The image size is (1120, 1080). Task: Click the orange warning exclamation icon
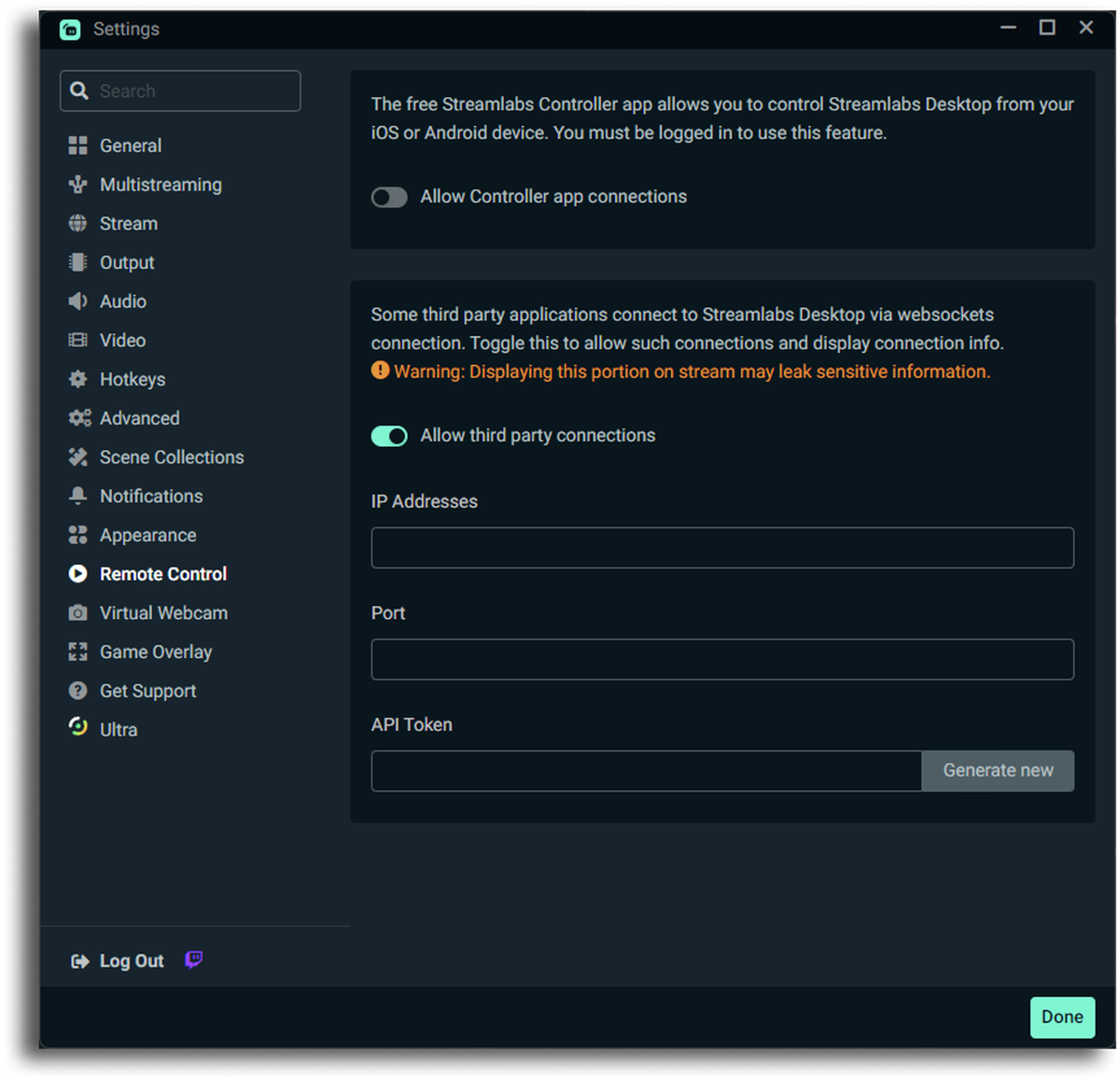(380, 371)
